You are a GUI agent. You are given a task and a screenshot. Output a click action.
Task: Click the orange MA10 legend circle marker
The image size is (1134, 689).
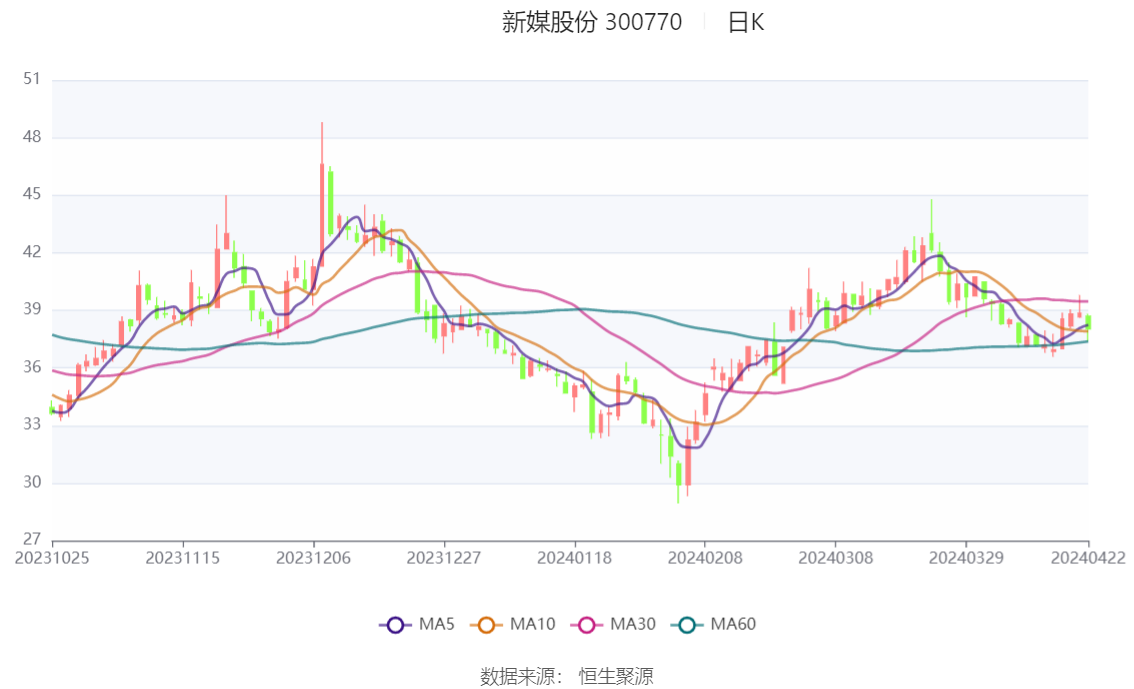(x=487, y=625)
